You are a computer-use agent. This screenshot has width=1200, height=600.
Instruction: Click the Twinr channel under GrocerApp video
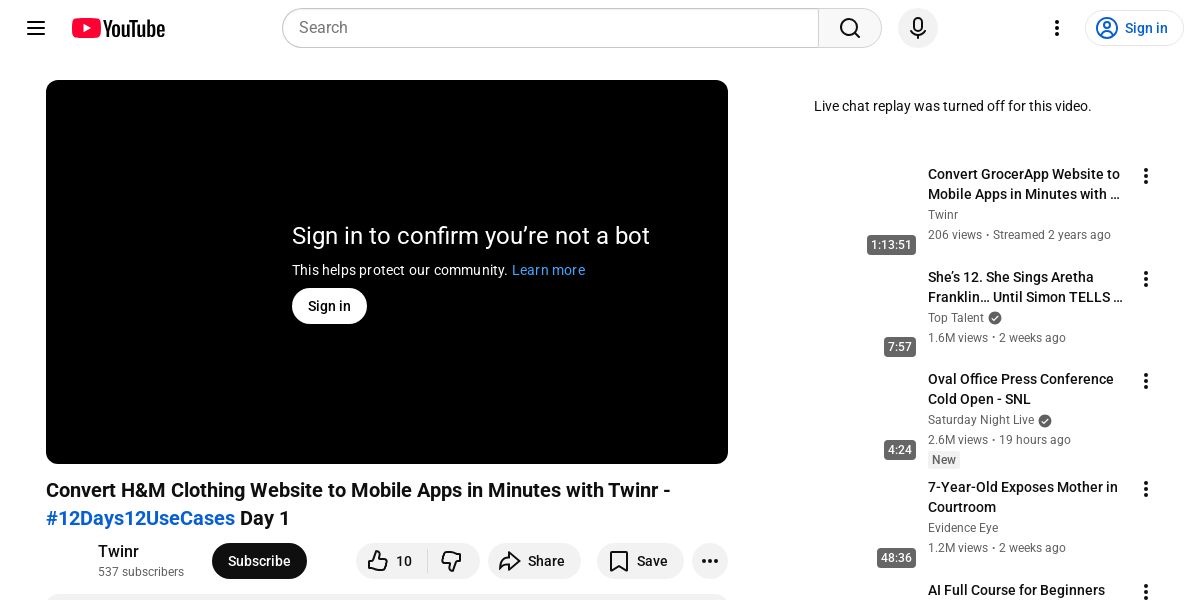(943, 215)
